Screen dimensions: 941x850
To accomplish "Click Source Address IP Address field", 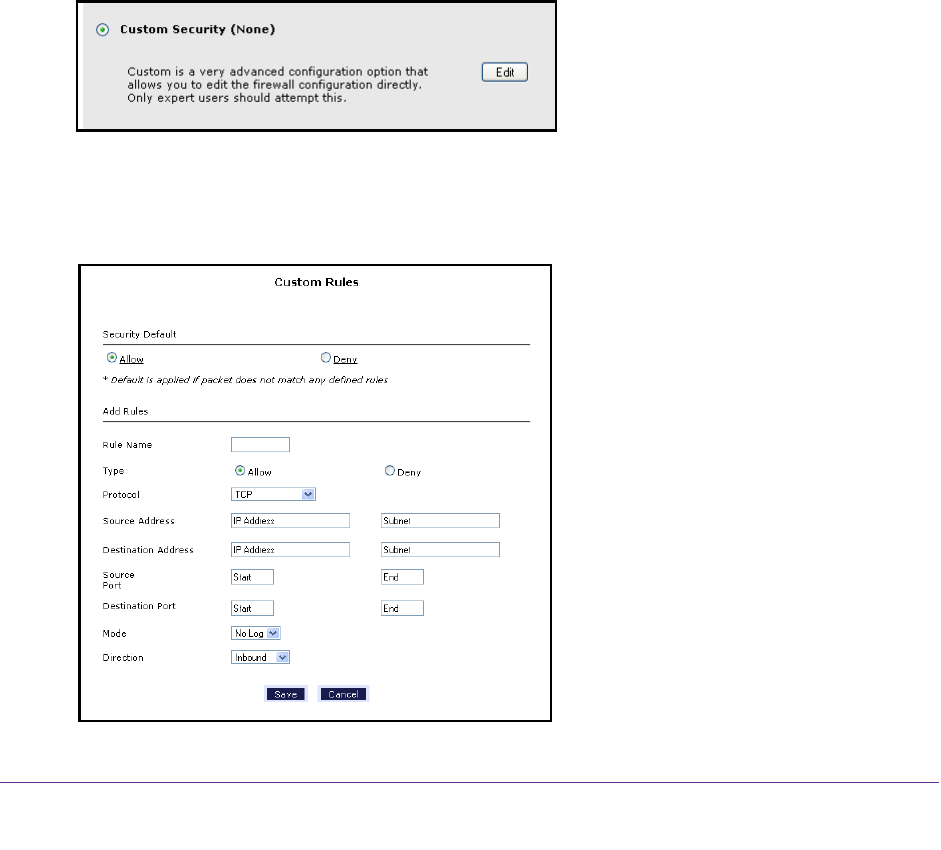I will point(290,520).
